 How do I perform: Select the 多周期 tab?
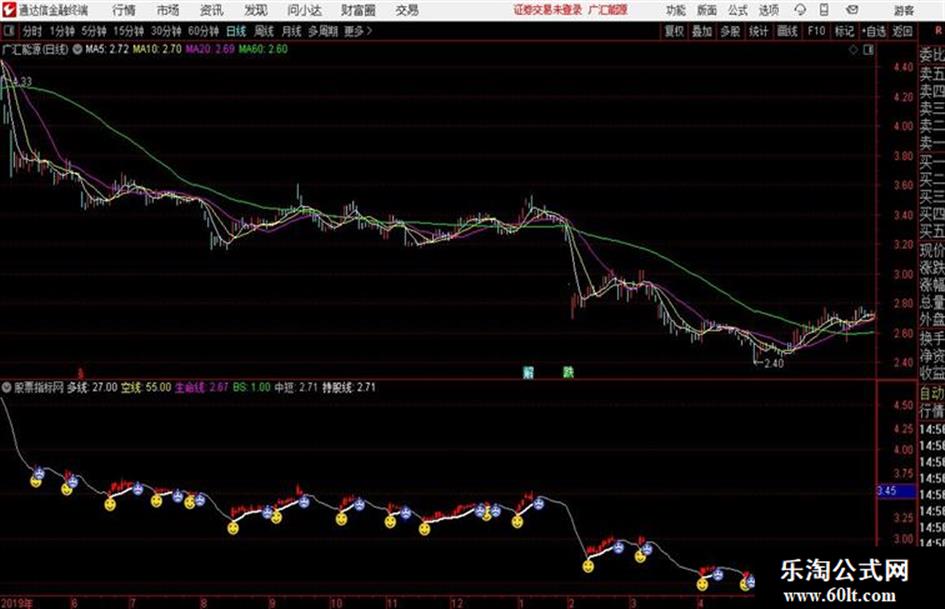click(323, 31)
